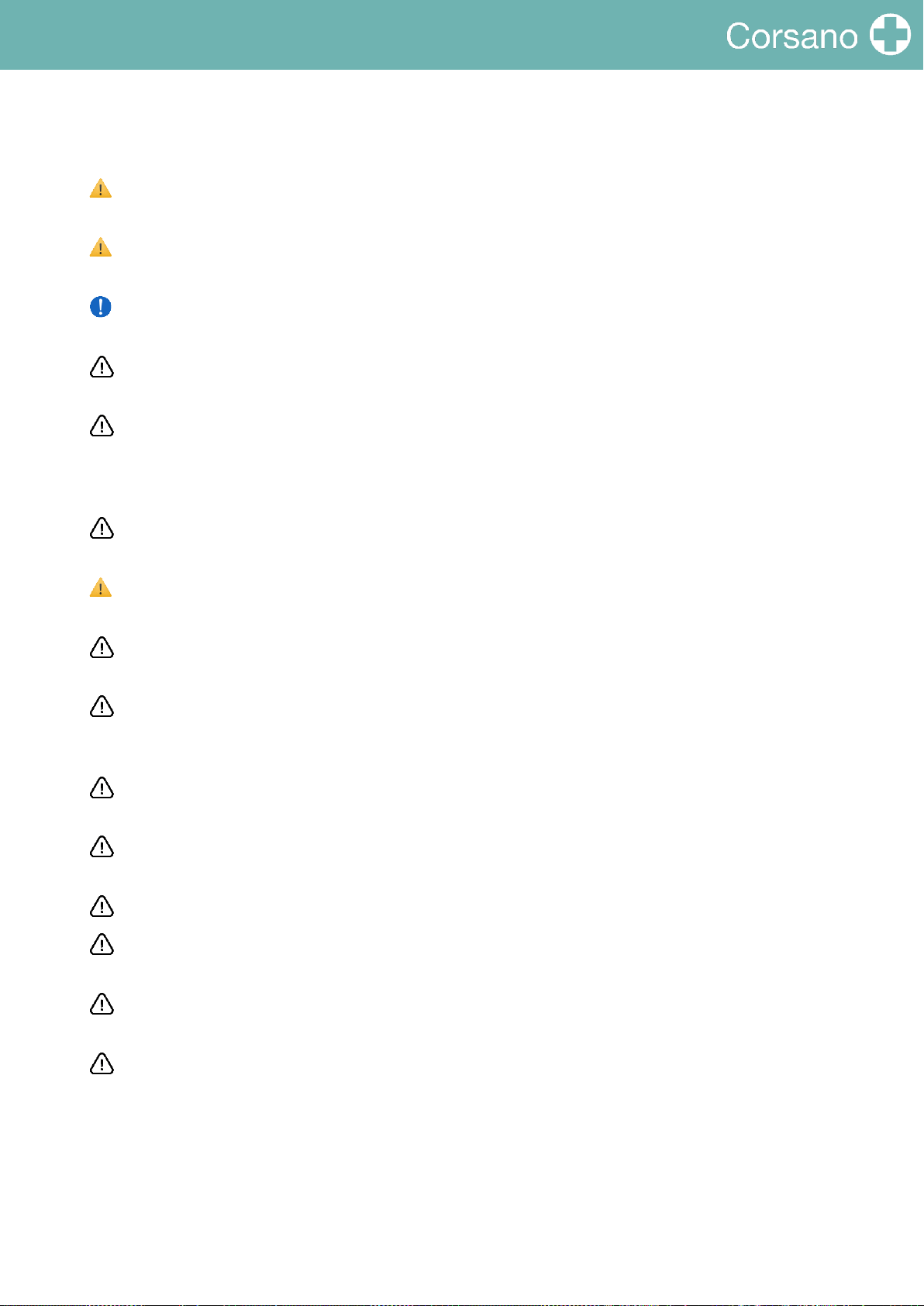Select outlined caution triangle just below third orange triangle
Image resolution: width=924 pixels, height=1306 pixels.
[102, 647]
